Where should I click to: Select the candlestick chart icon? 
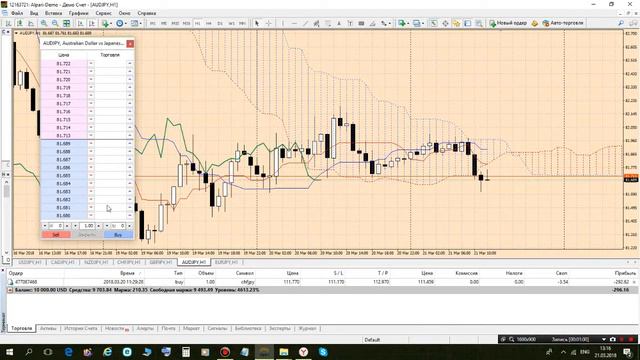19,23
